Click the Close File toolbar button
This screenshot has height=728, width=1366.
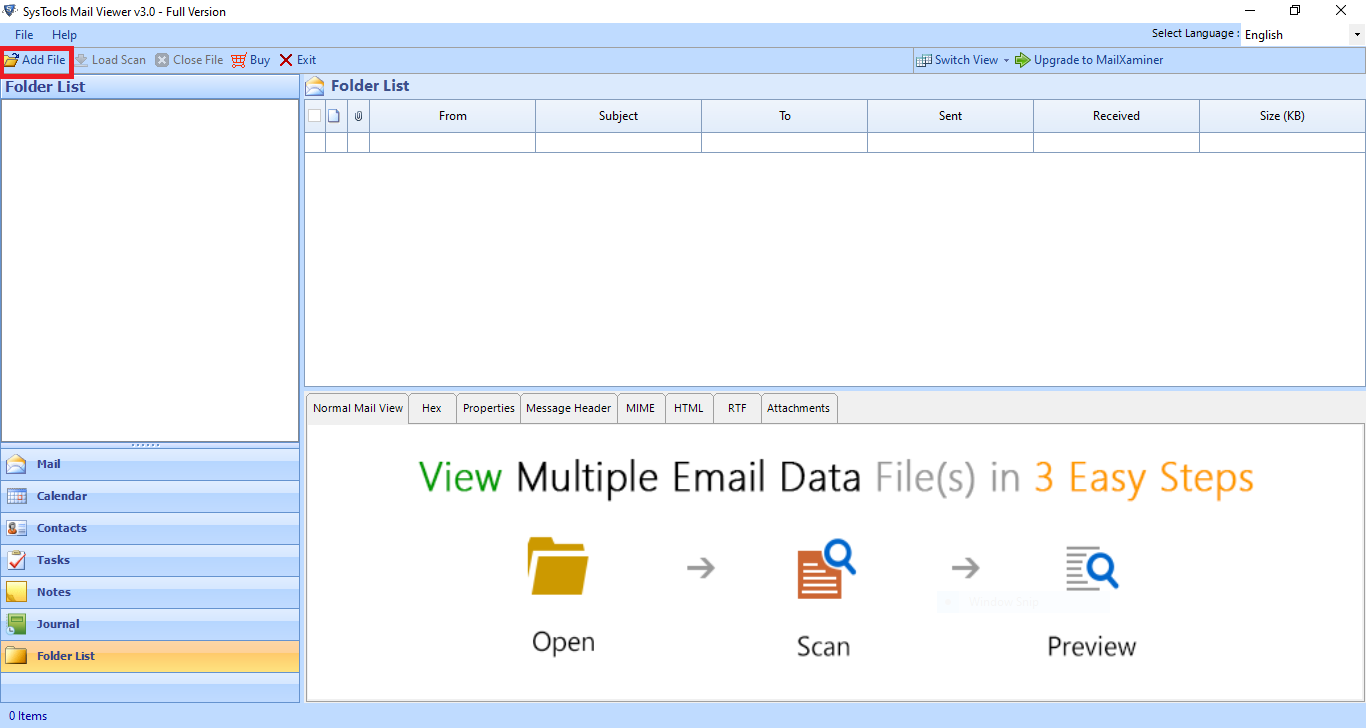(189, 60)
